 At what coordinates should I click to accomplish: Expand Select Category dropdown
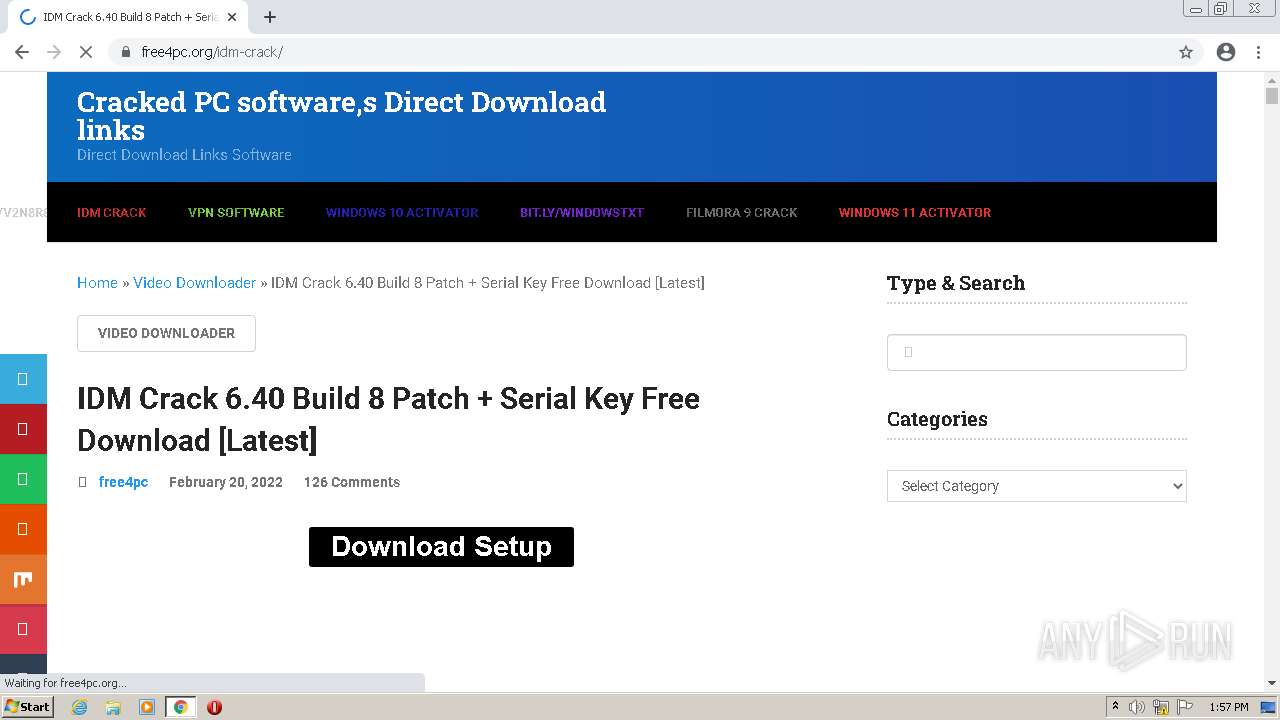[1037, 486]
